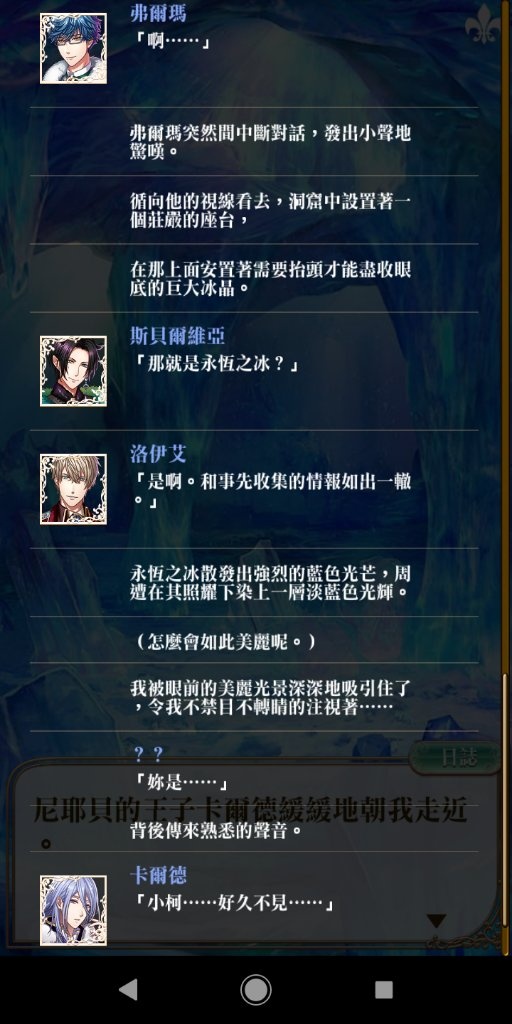This screenshot has width=512, height=1024.
Task: Click 斯貝爾維亞's dark-haired portrait
Action: [x=73, y=371]
